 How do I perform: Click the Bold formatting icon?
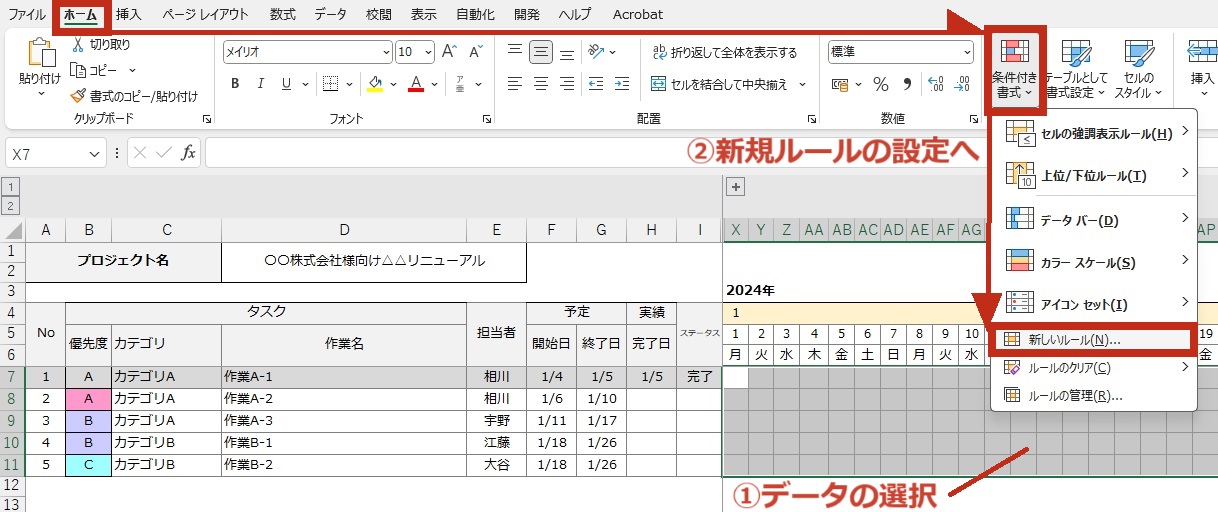pyautogui.click(x=235, y=84)
